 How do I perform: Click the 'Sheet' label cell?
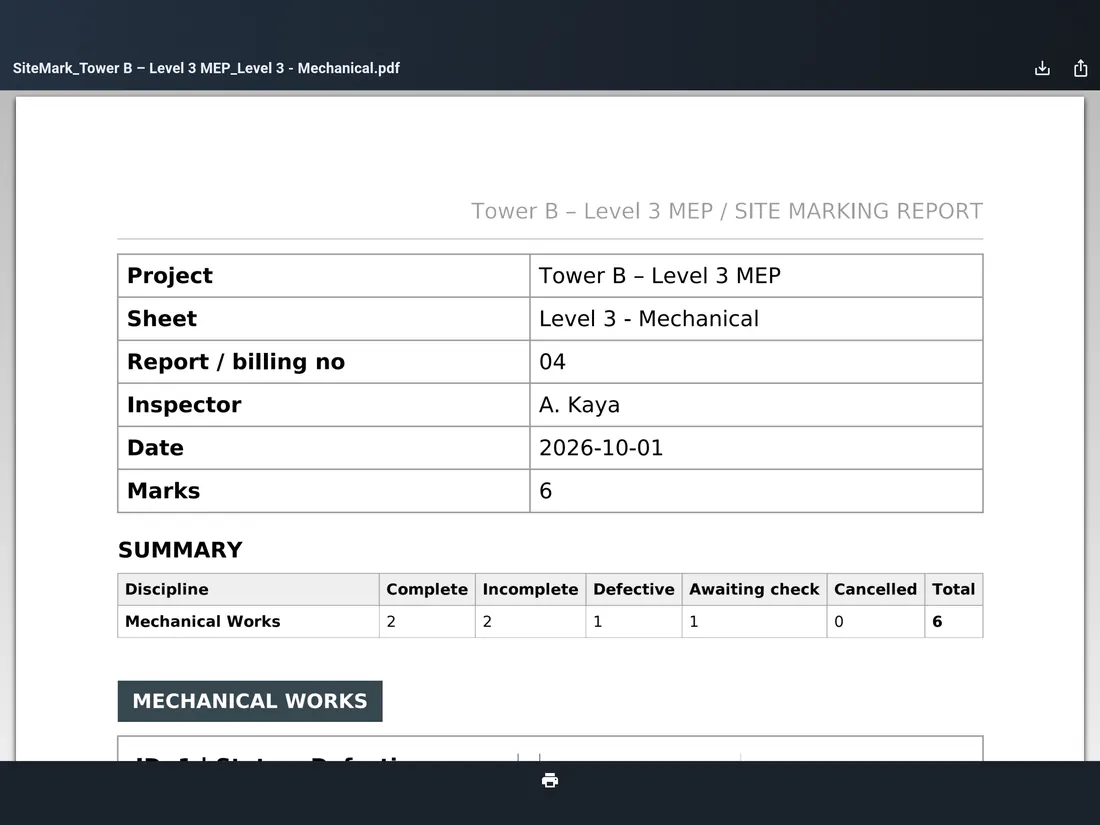(x=323, y=318)
